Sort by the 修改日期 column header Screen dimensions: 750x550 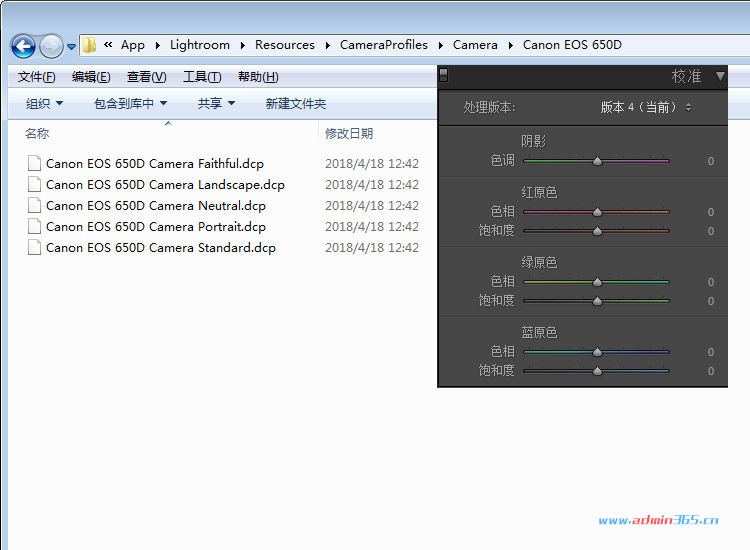349,133
